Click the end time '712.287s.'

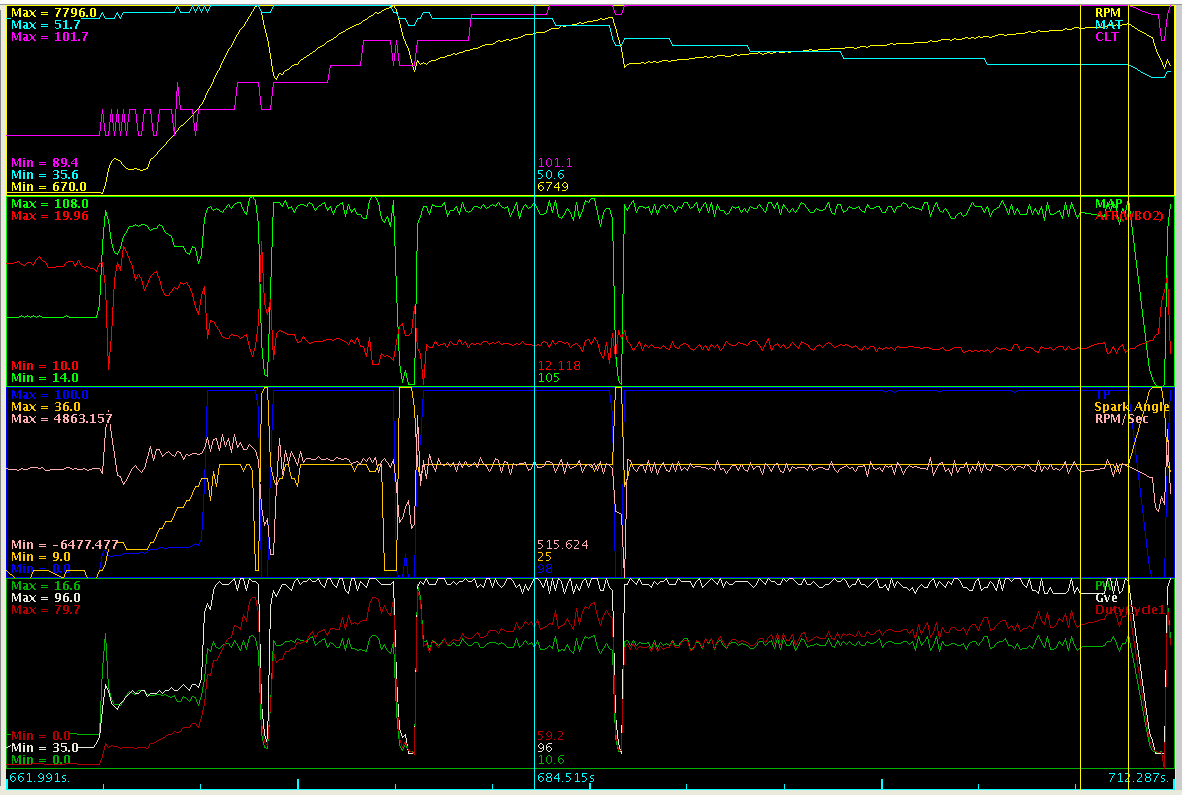pos(1138,778)
